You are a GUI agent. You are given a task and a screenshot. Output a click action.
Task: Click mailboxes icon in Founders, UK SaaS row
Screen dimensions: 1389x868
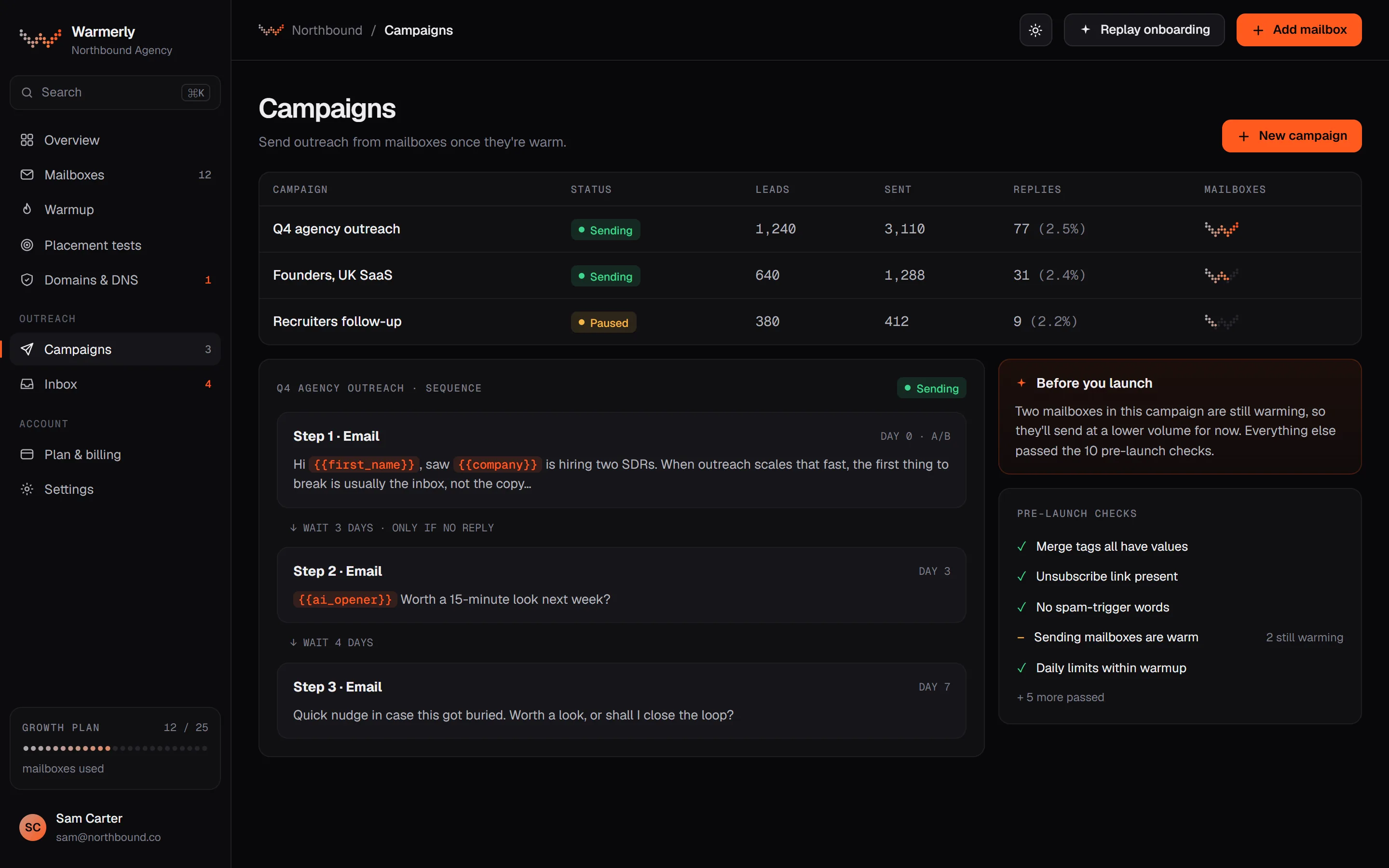pyautogui.click(x=1221, y=275)
